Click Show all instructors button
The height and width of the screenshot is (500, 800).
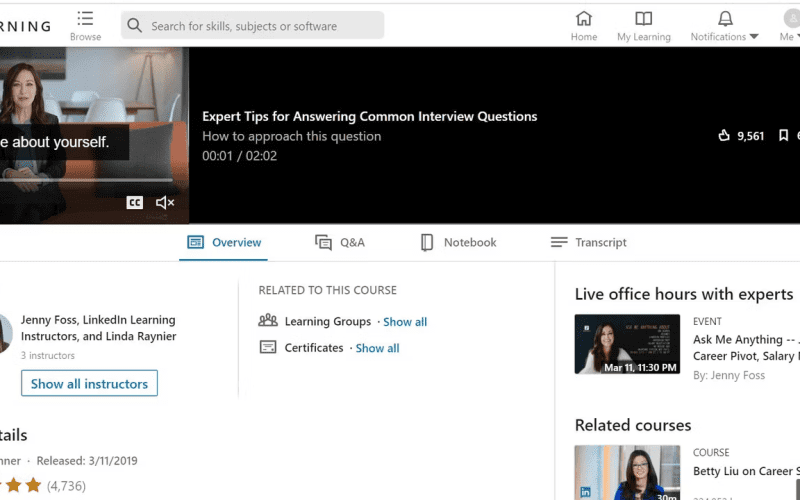click(x=89, y=383)
